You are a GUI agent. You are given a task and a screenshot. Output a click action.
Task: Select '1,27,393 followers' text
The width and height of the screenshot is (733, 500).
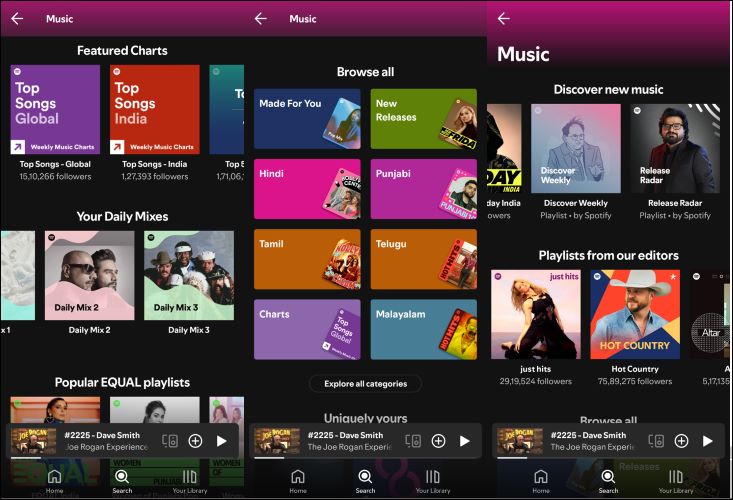tap(155, 177)
